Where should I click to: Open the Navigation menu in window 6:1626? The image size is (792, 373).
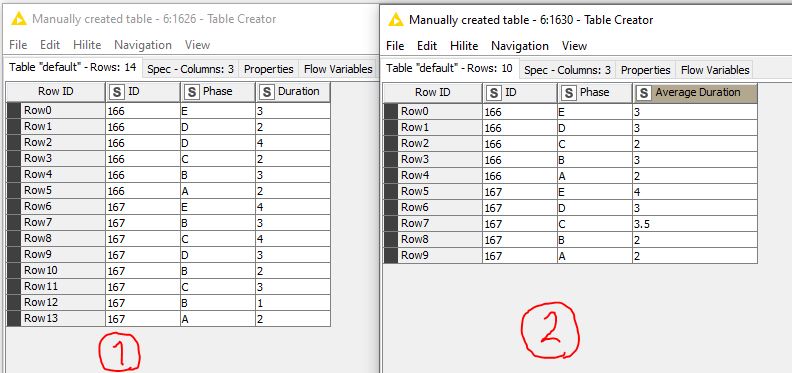(x=143, y=45)
